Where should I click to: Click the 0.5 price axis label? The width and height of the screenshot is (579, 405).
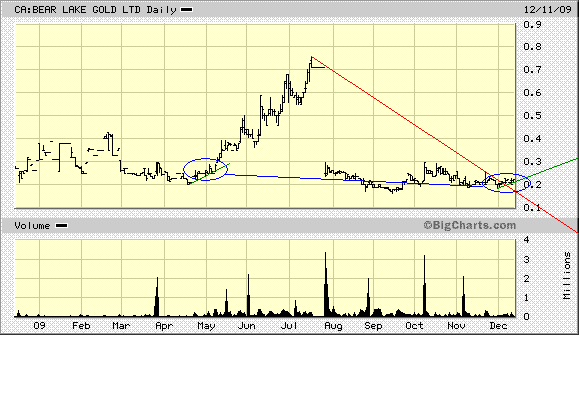coord(532,115)
